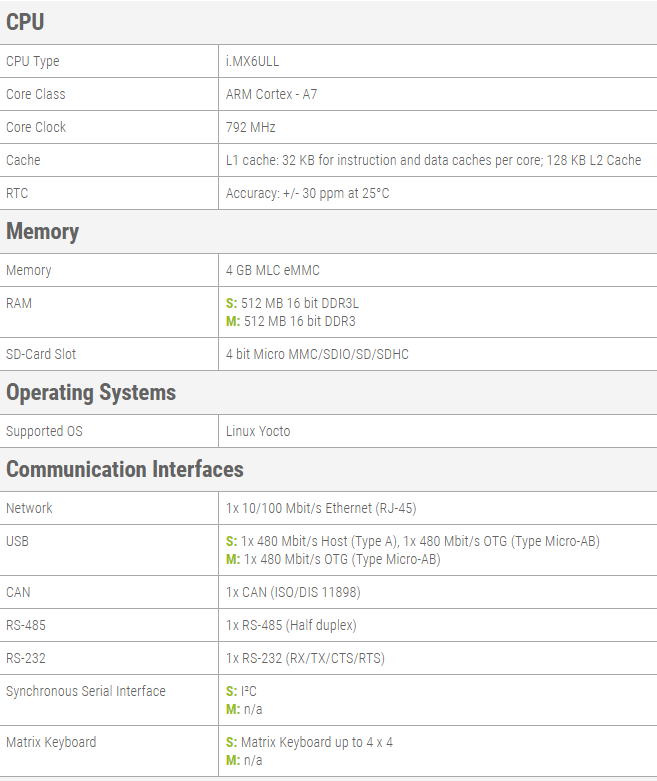657x781 pixels.
Task: Click the 'RTC' row label
Action: (17, 193)
